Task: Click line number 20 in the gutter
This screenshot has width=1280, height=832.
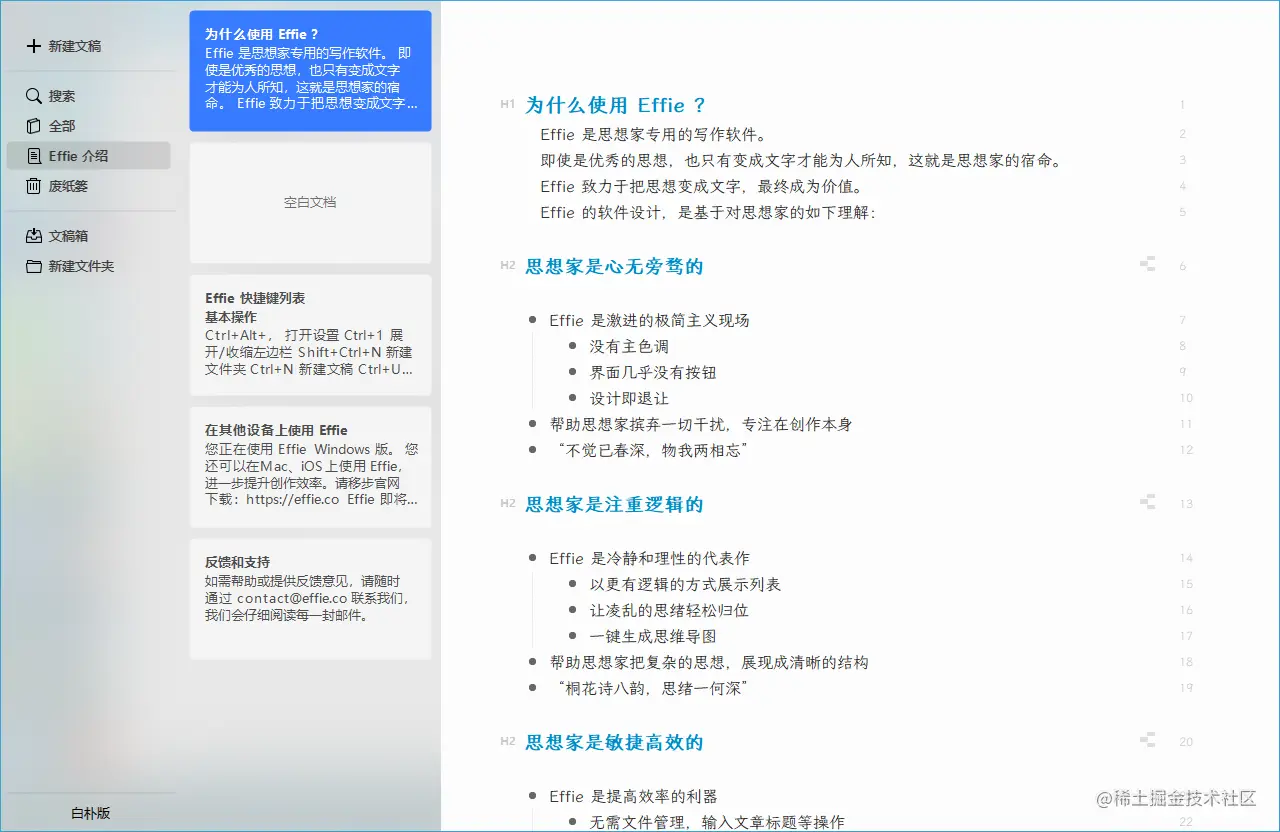Action: tap(1186, 742)
